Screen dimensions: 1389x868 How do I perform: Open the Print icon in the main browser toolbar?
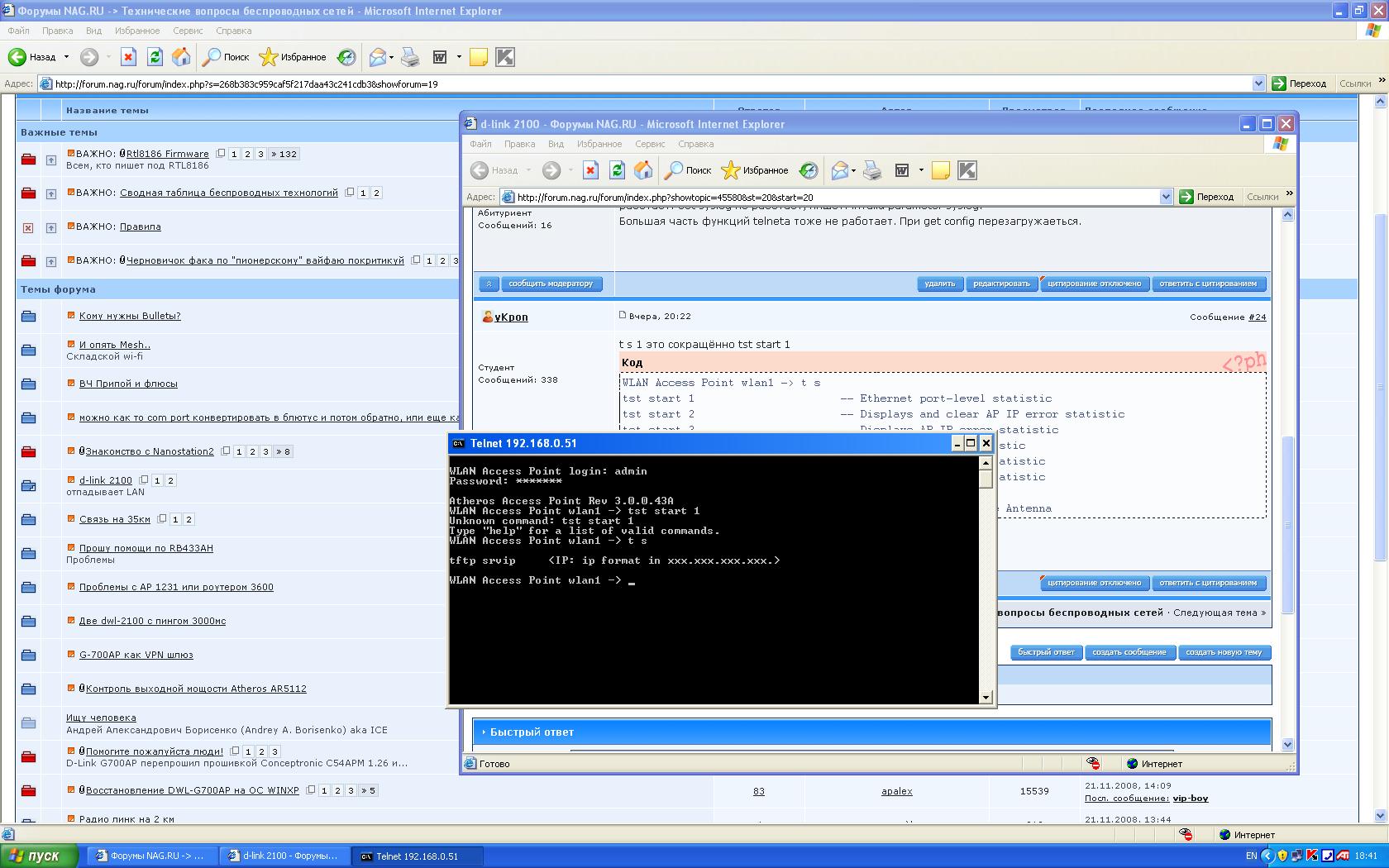(x=410, y=57)
